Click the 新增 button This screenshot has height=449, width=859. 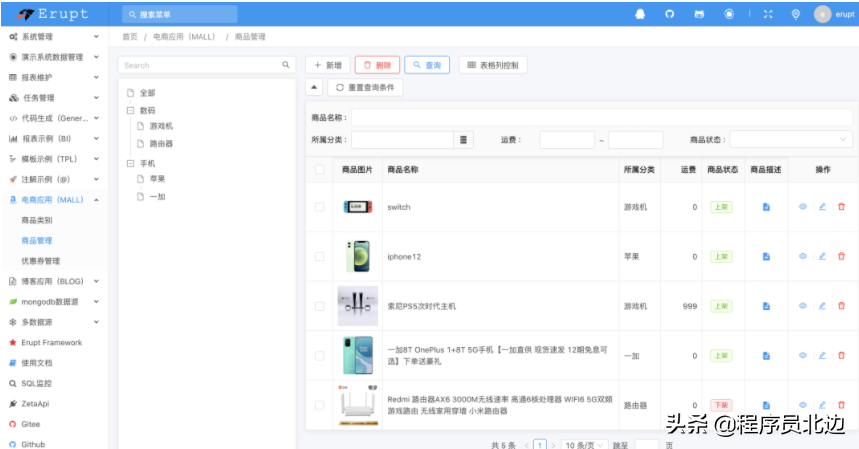click(x=328, y=65)
